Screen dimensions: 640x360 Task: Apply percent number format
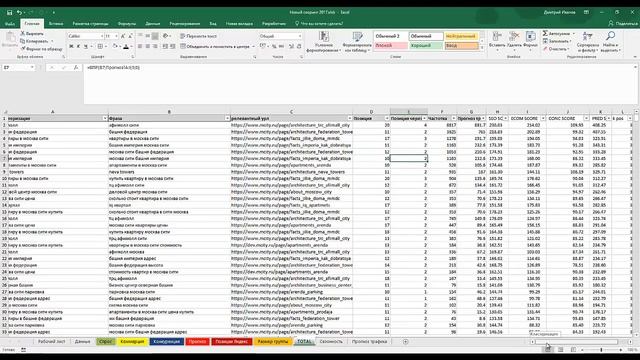[274, 47]
